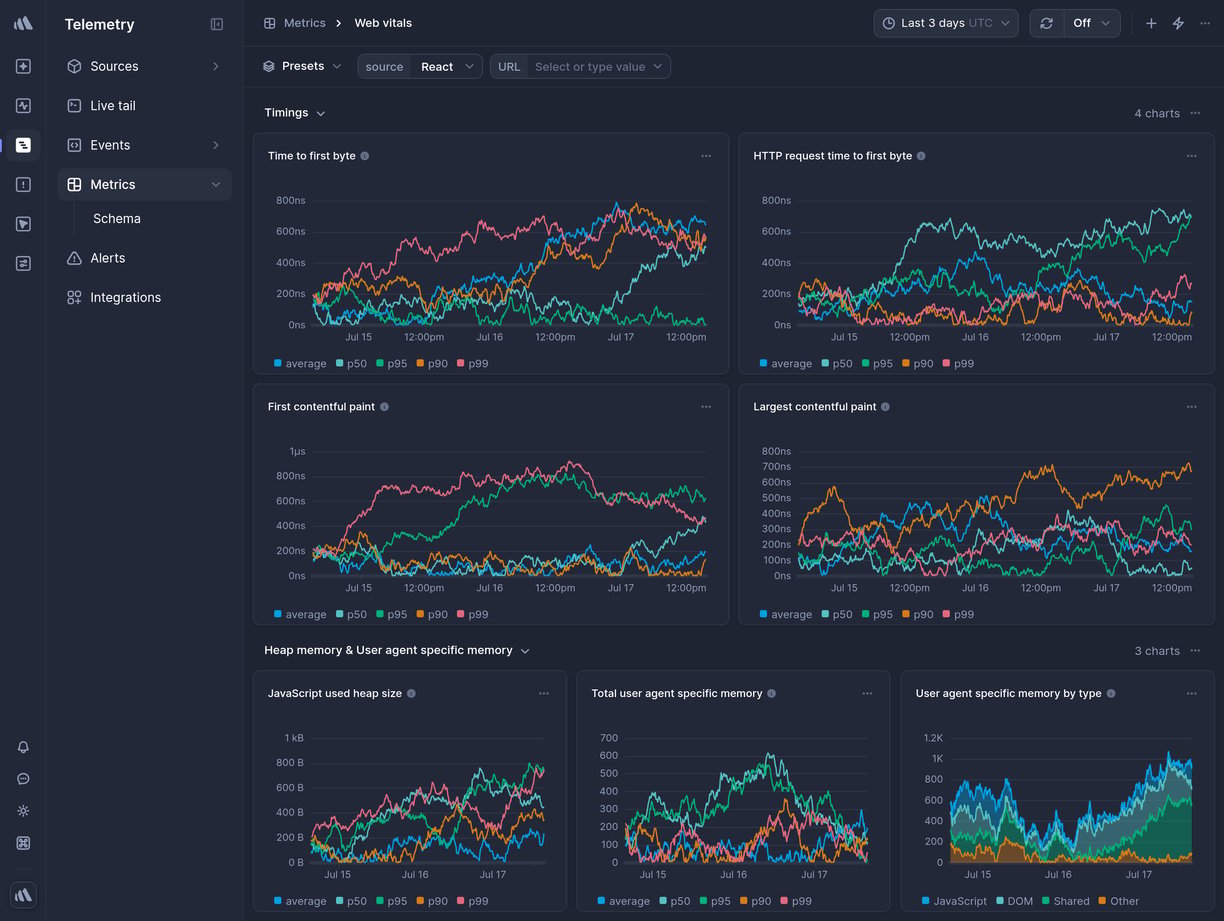Toggle p99 series in Total user agent memory legend
Image resolution: width=1224 pixels, height=921 pixels.
(795, 901)
